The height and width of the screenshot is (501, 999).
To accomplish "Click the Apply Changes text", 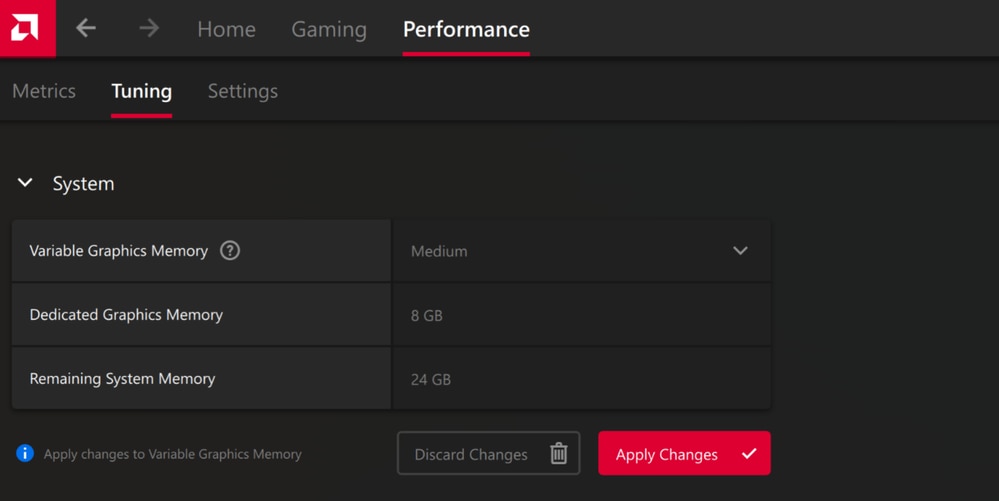I will coord(666,454).
